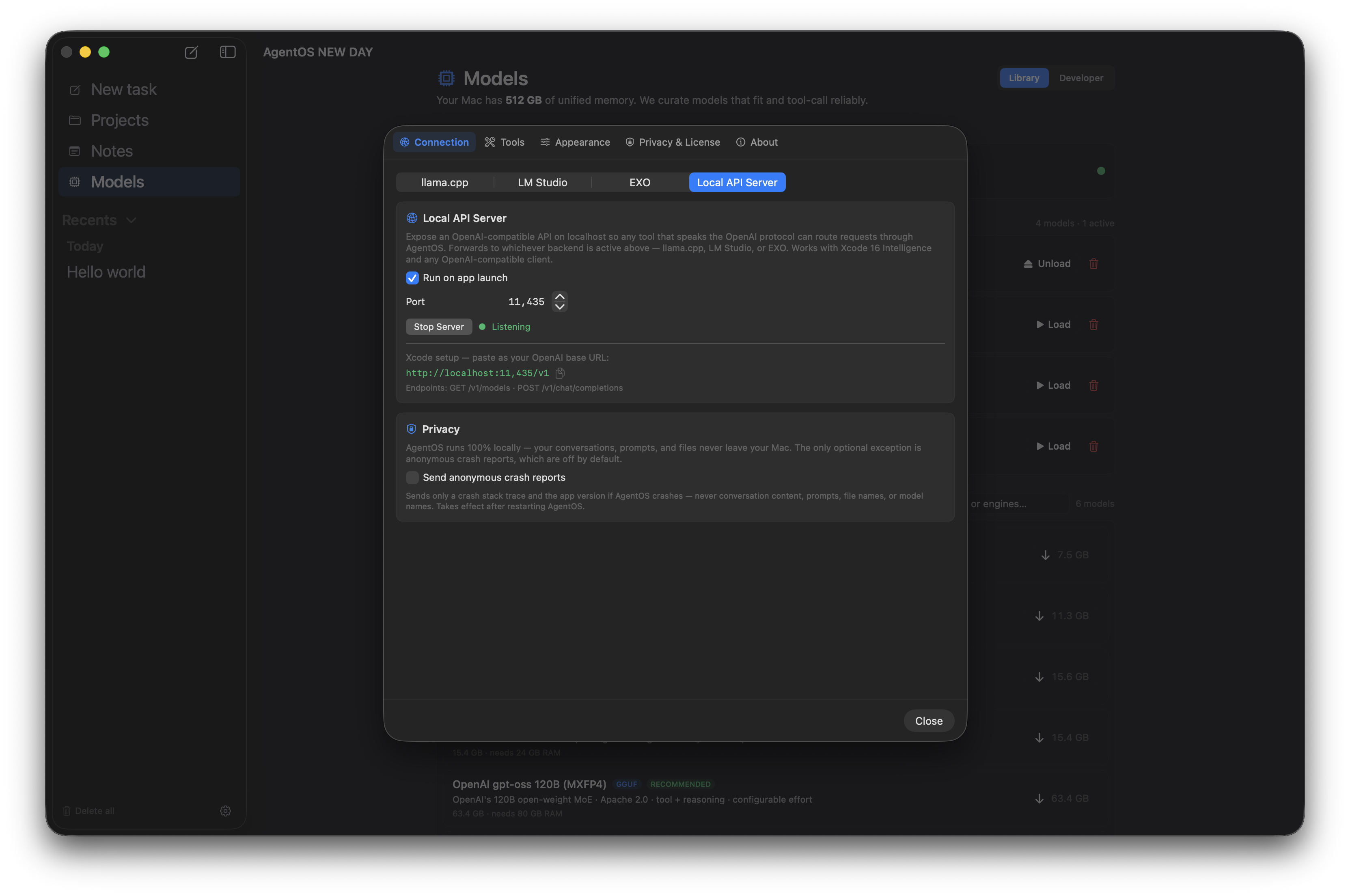Delete the model in the Unload row
Screen dimensions: 1350x896
[1093, 264]
